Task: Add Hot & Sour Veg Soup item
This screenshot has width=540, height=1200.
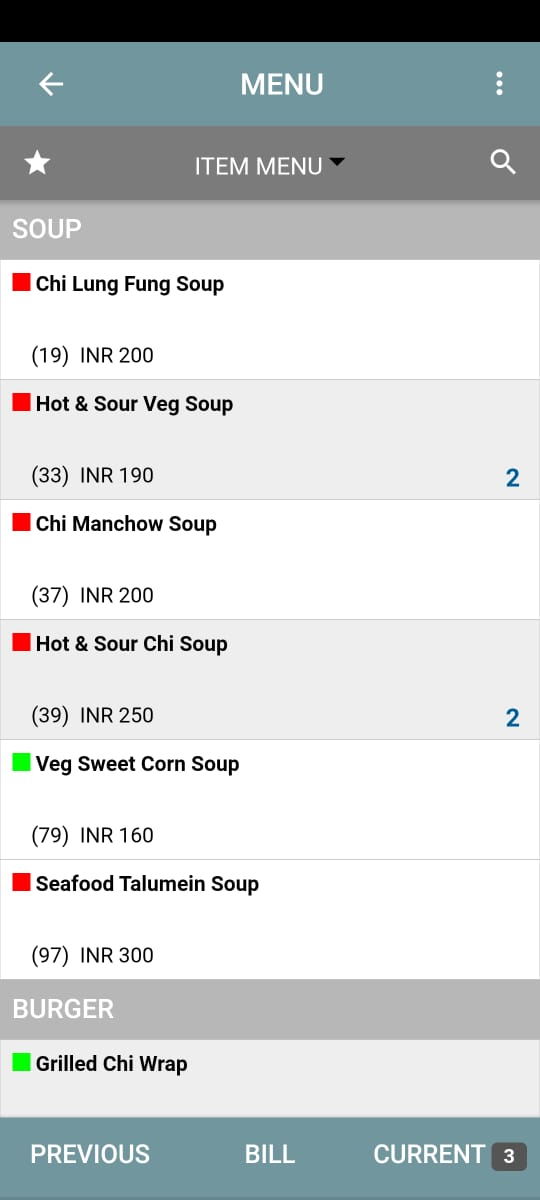Action: [x=270, y=440]
